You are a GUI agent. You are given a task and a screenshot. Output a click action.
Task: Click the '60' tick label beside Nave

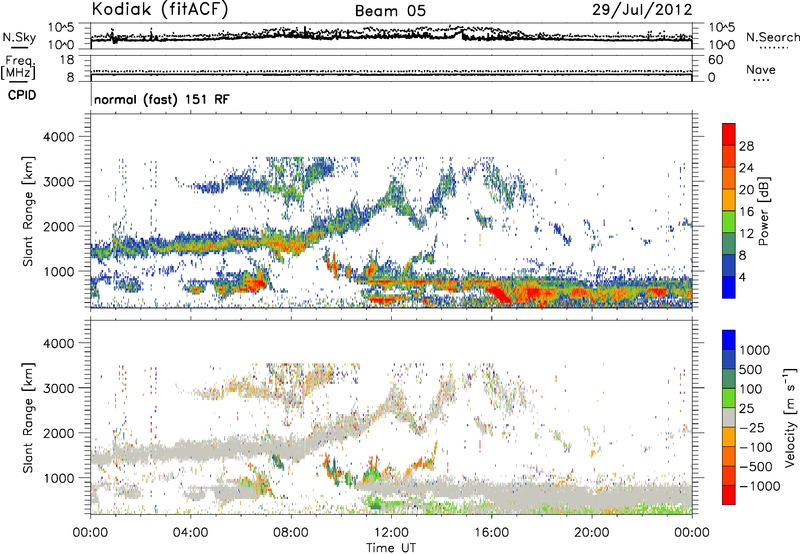[716, 60]
